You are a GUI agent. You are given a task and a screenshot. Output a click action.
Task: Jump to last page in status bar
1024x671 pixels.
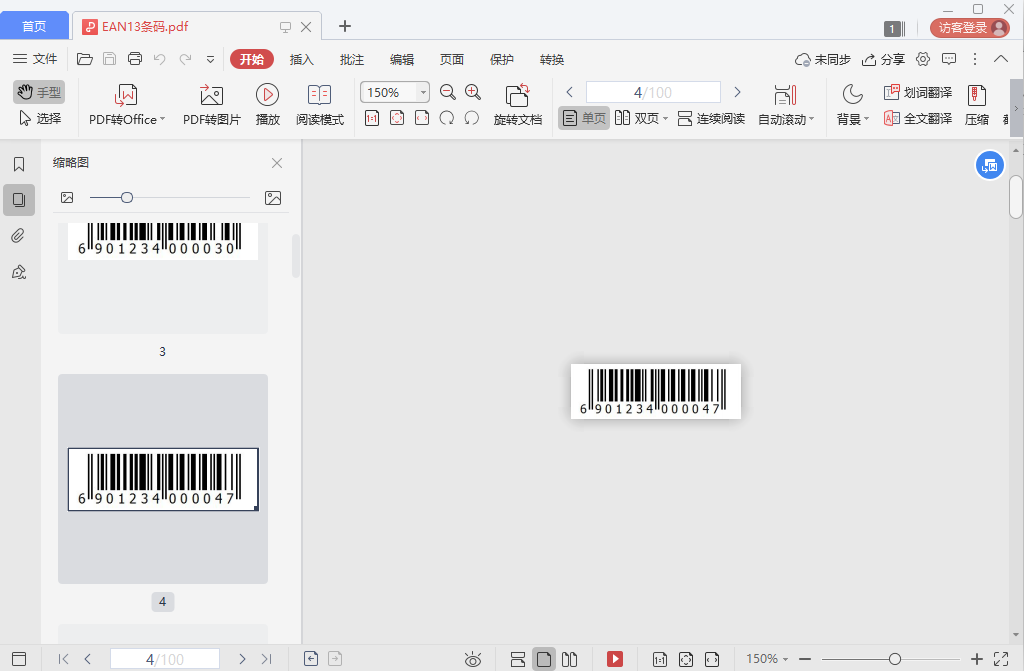click(266, 659)
